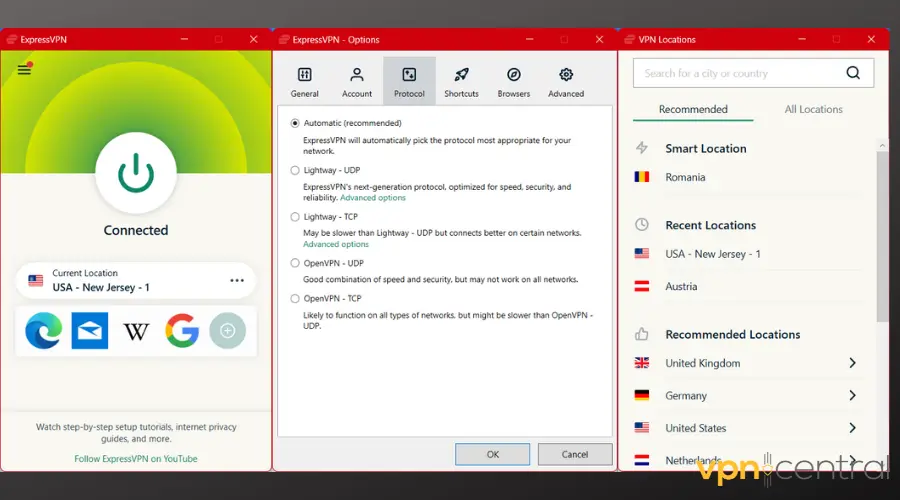Viewport: 900px width, 500px height.
Task: Open the Advanced options tab
Action: pyautogui.click(x=566, y=82)
